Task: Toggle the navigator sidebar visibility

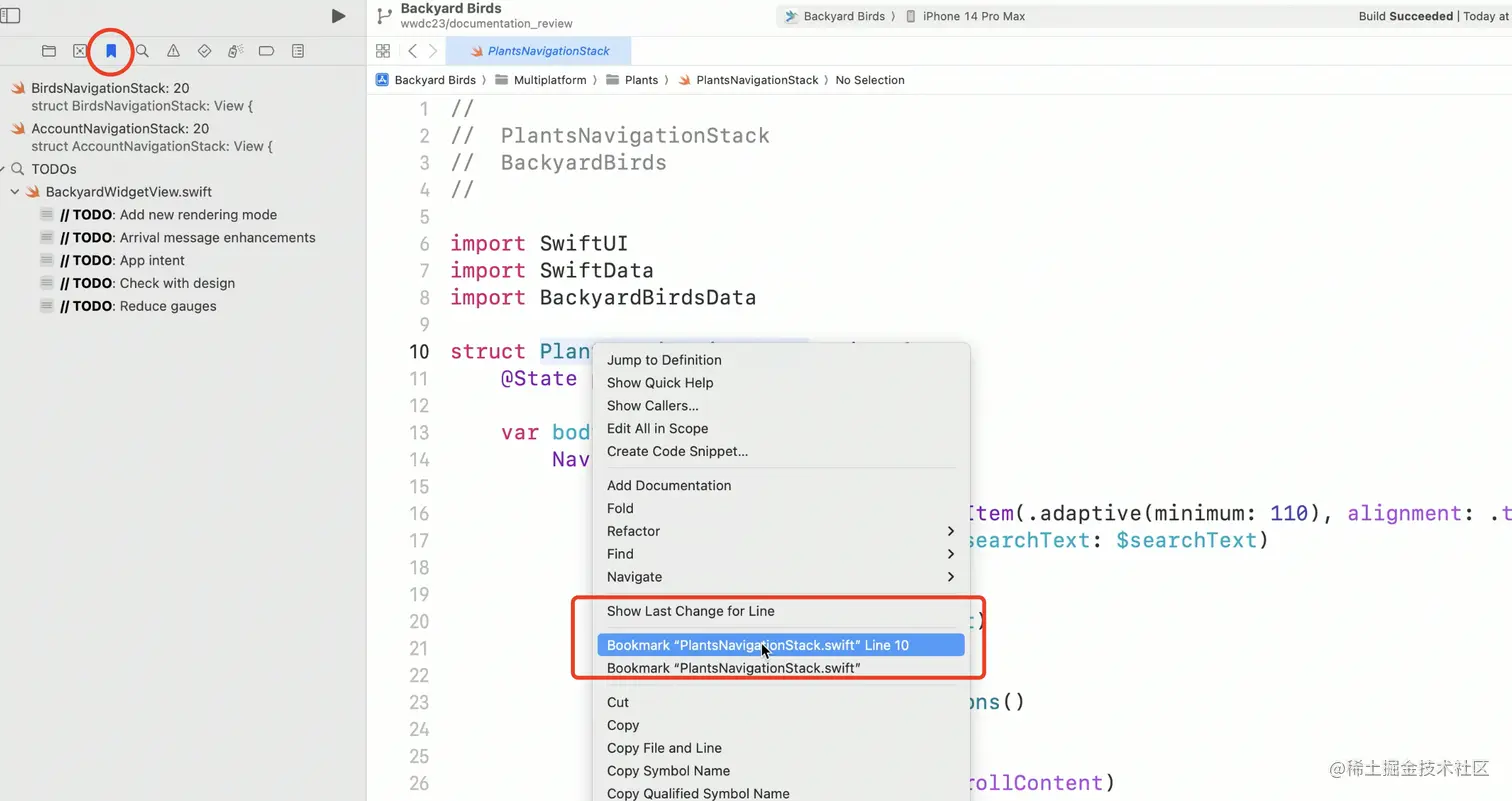Action: click(x=10, y=16)
